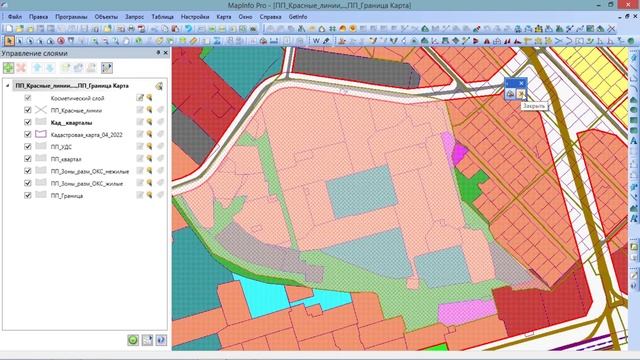Uncheck the ПП_Красные_линии layer checkbox
This screenshot has width=640, height=360.
(x=28, y=110)
